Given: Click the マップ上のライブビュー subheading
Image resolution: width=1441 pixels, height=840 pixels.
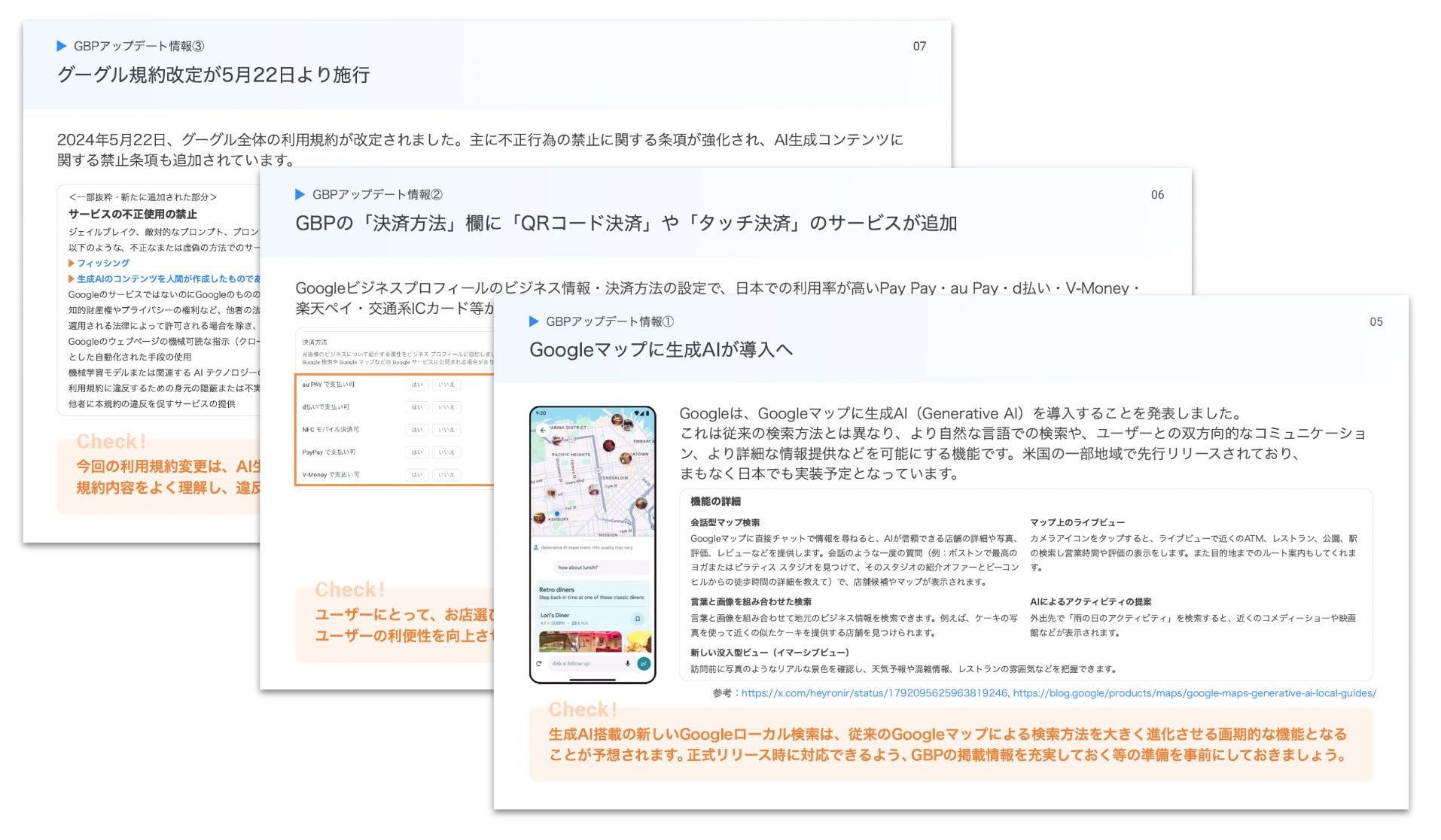Looking at the screenshot, I should (1077, 522).
